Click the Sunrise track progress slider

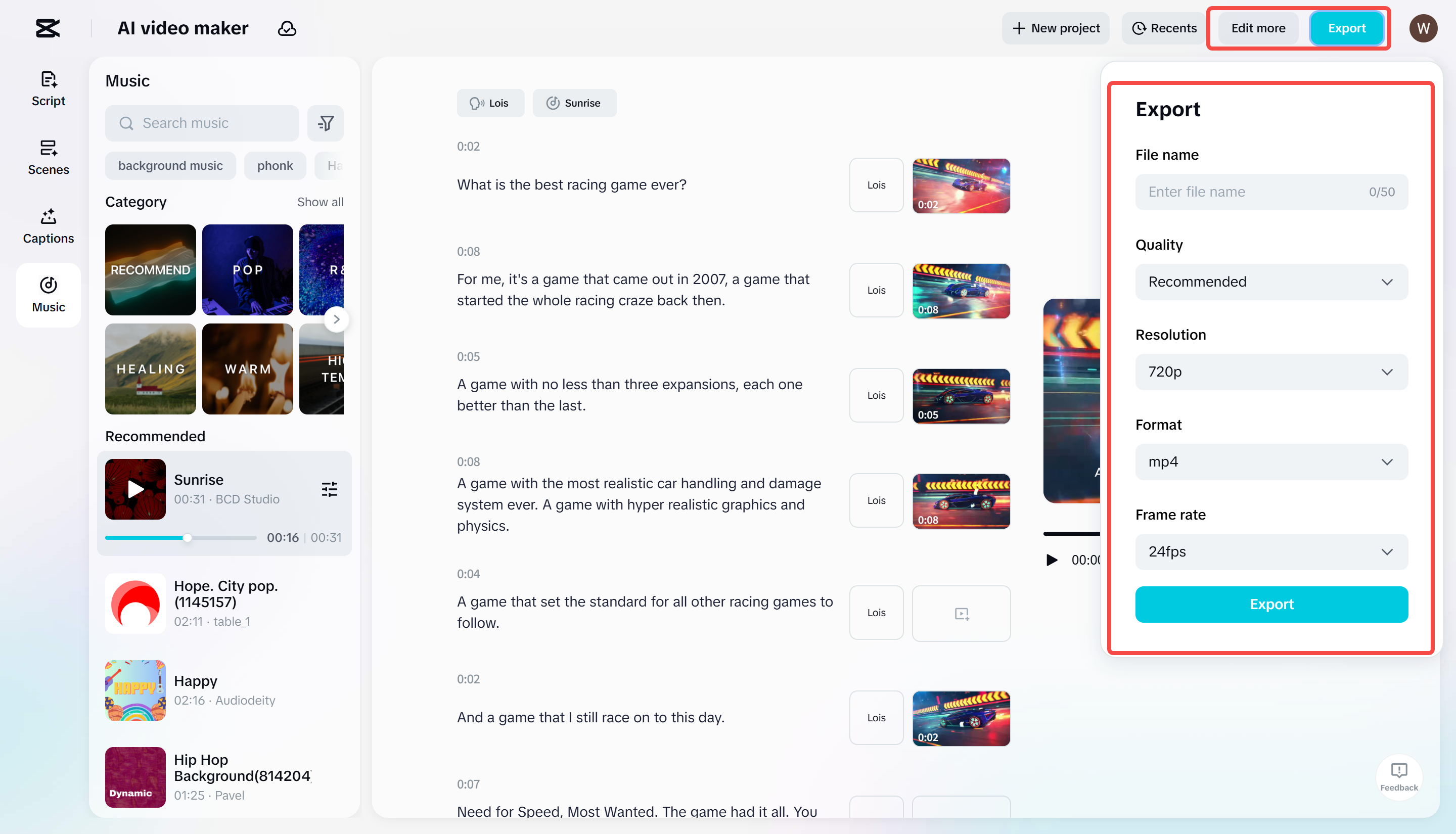[187, 537]
